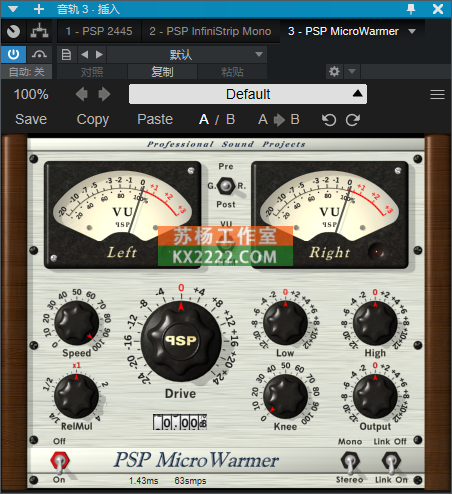Close the plugin window
Image resolution: width=452 pixels, height=494 pixels.
[438, 9]
